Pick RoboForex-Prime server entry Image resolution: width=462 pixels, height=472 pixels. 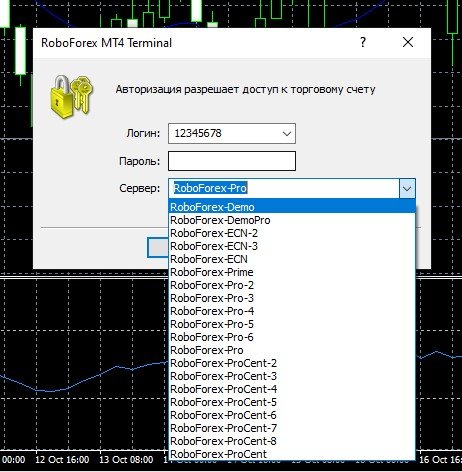coord(292,272)
